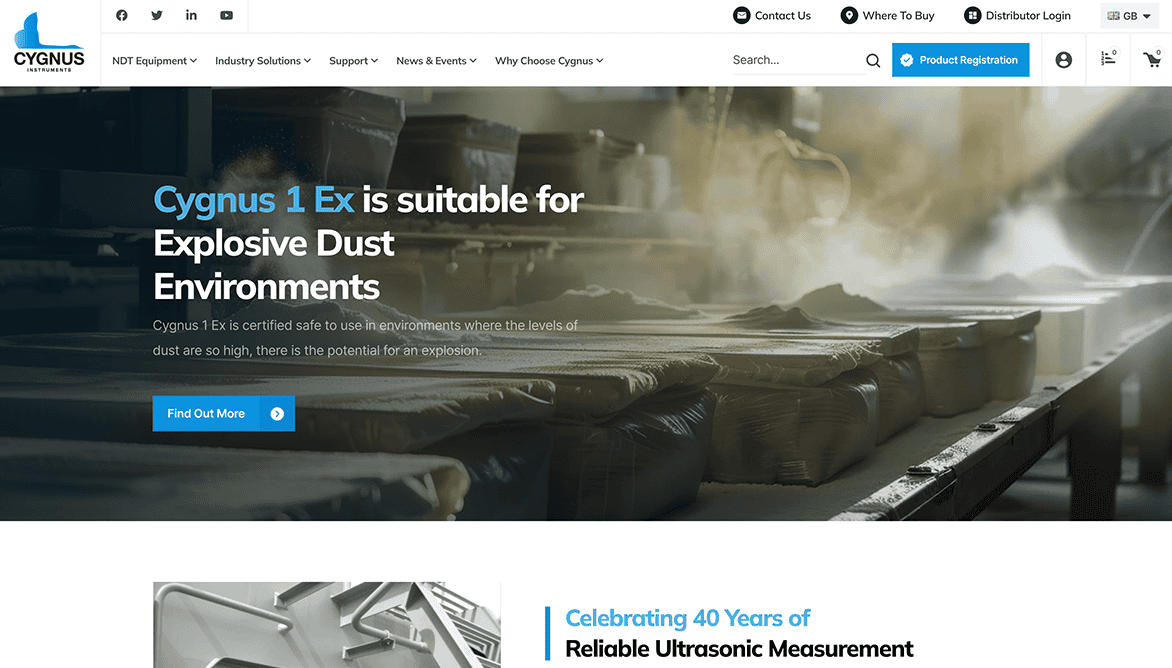Click the Celebrating 40 Years of heading
1172x668 pixels.
point(688,618)
